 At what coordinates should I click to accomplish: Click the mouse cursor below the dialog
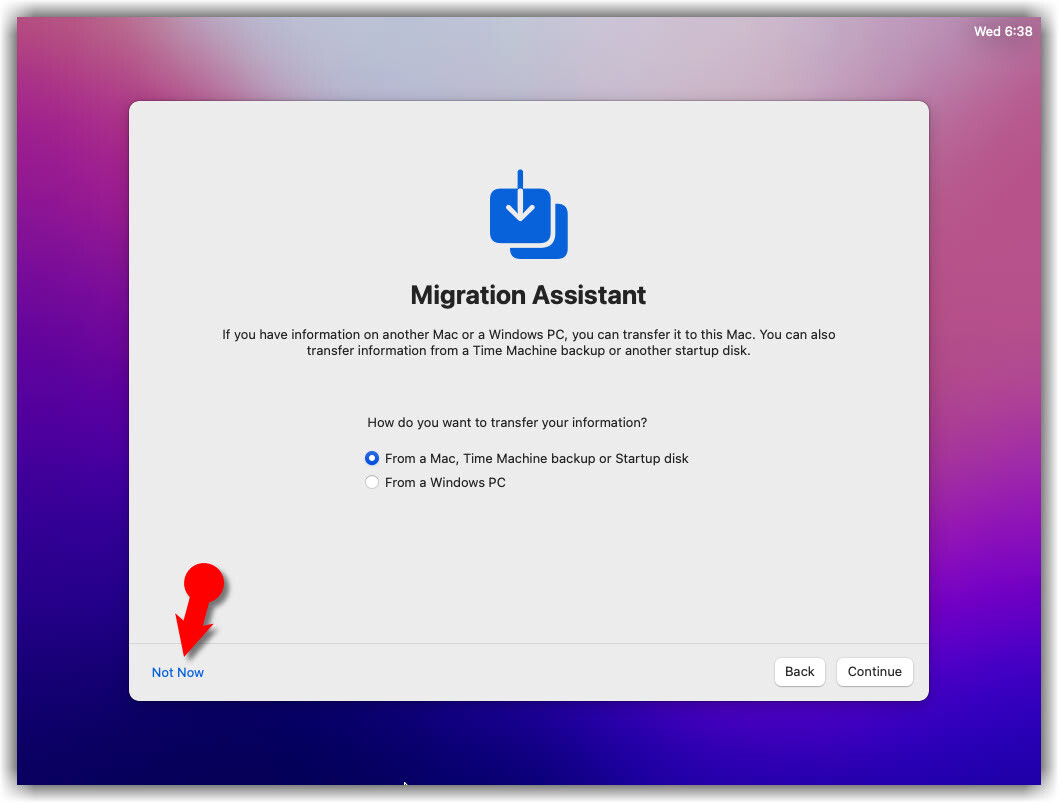[x=404, y=785]
